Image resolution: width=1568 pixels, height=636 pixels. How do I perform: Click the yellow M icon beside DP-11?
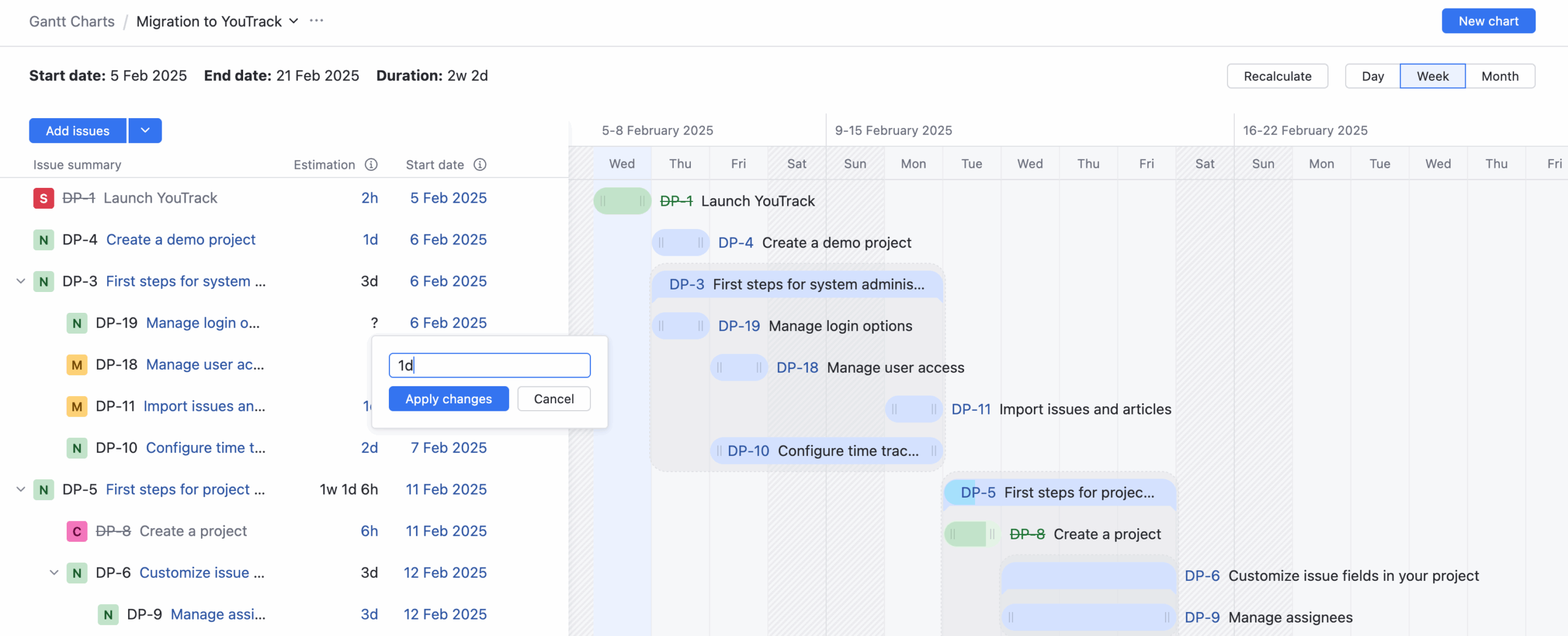coord(77,406)
